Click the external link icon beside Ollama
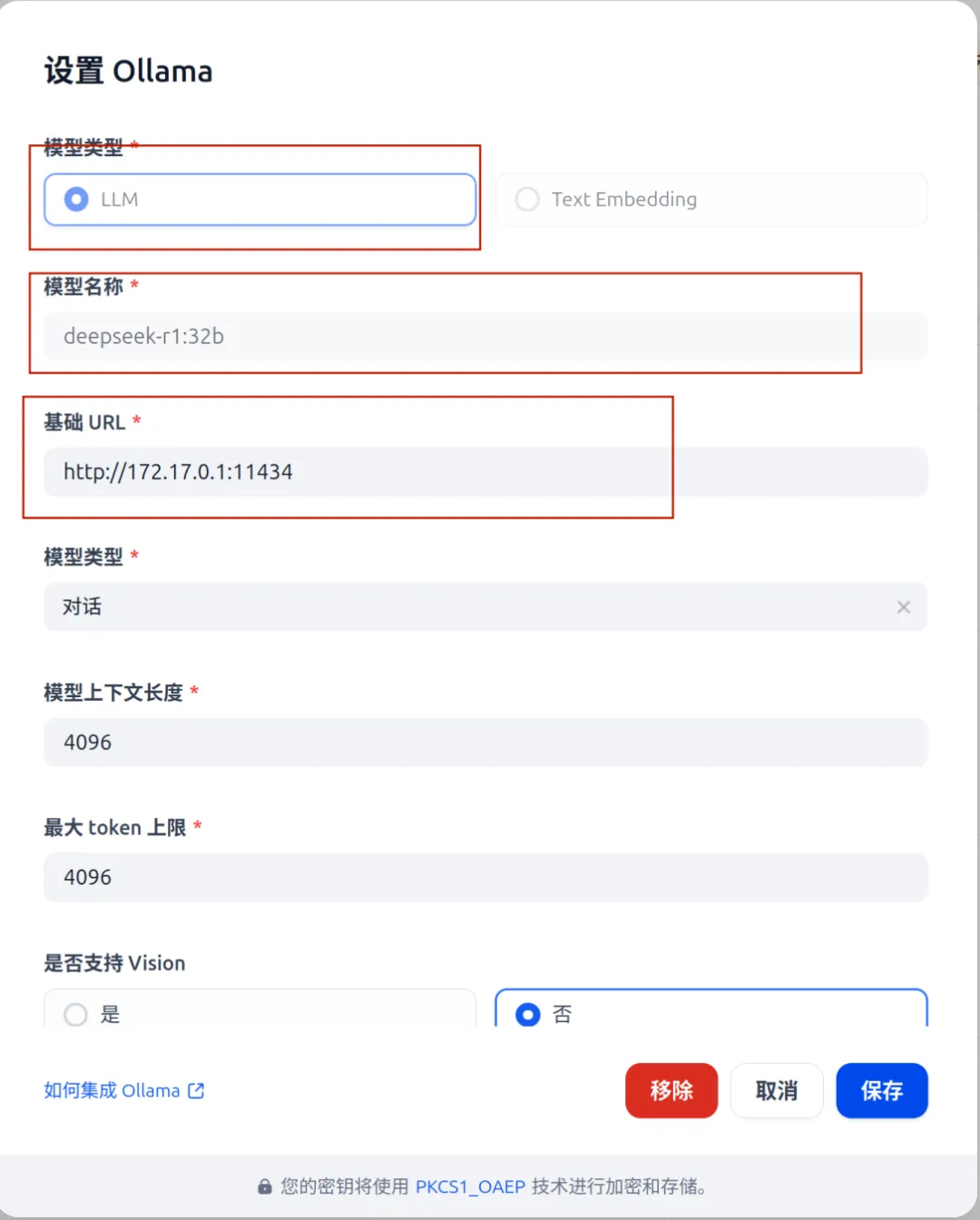980x1220 pixels. [196, 1090]
